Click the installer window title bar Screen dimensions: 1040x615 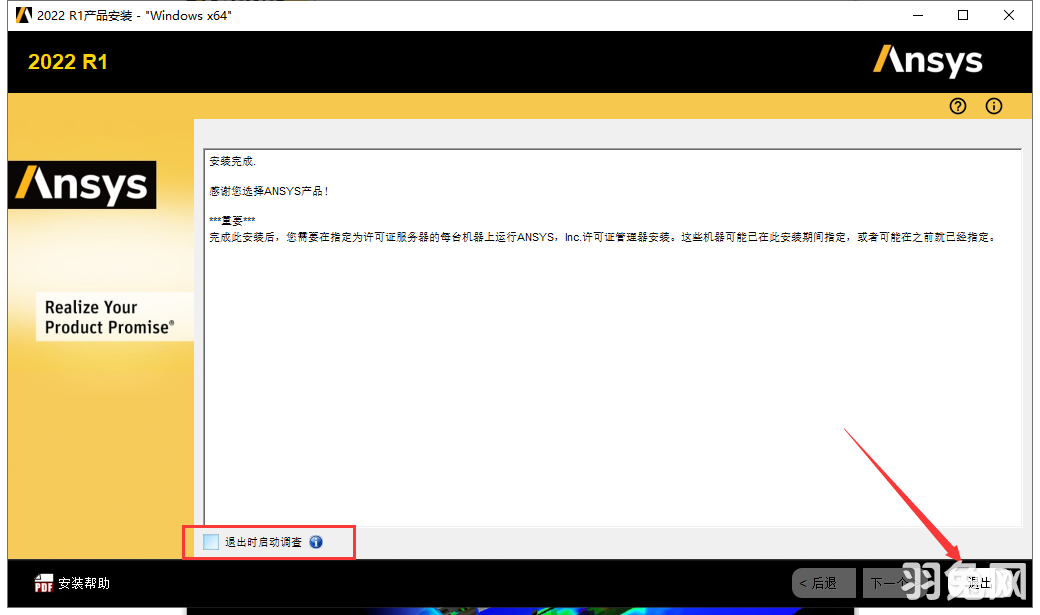click(x=450, y=15)
